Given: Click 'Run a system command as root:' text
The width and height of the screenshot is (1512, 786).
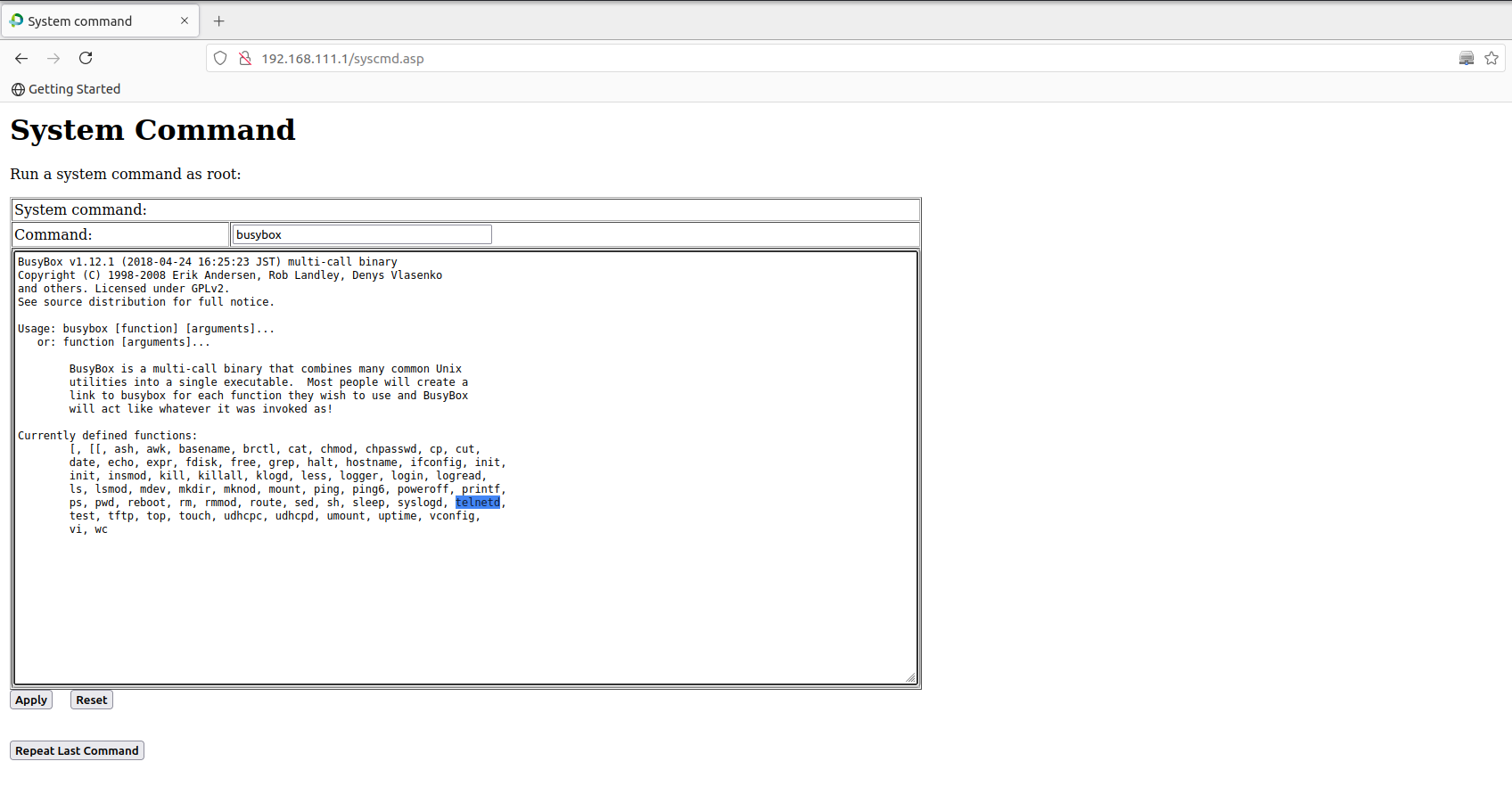Looking at the screenshot, I should tap(126, 174).
